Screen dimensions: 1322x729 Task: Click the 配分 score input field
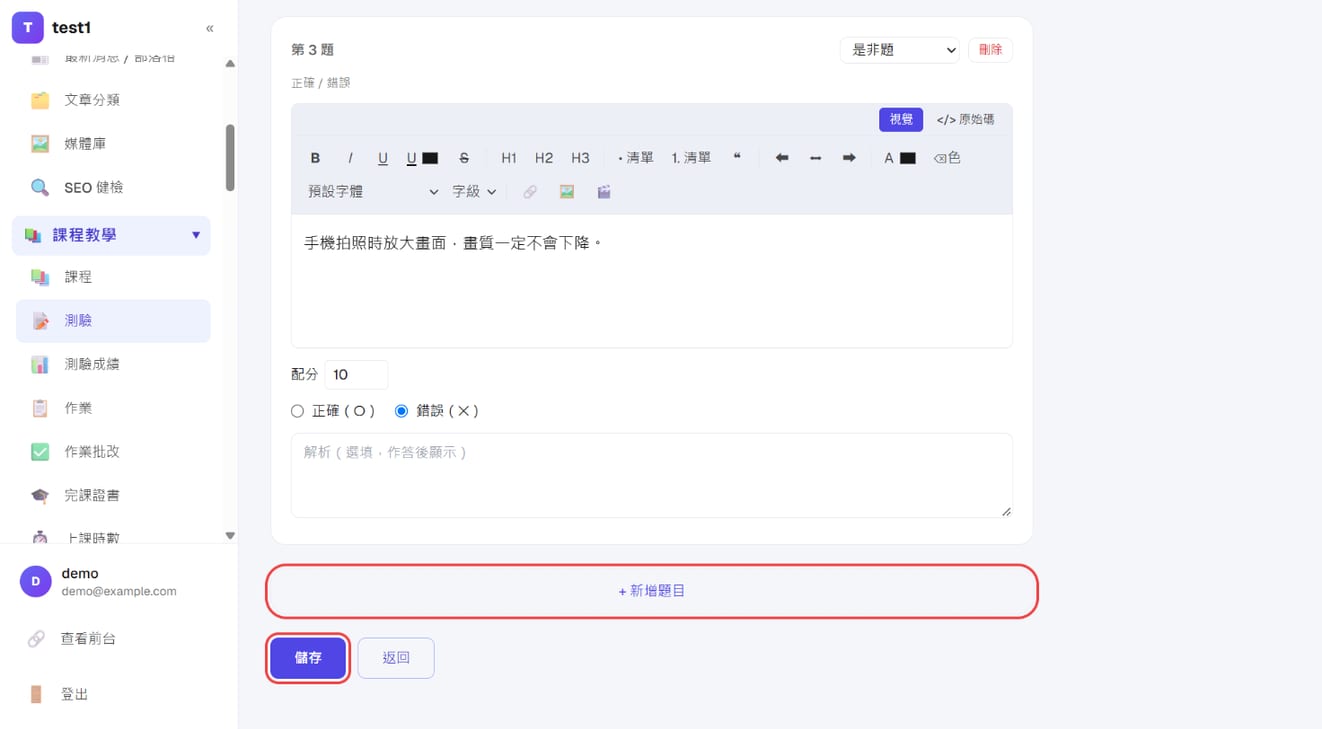click(x=356, y=375)
